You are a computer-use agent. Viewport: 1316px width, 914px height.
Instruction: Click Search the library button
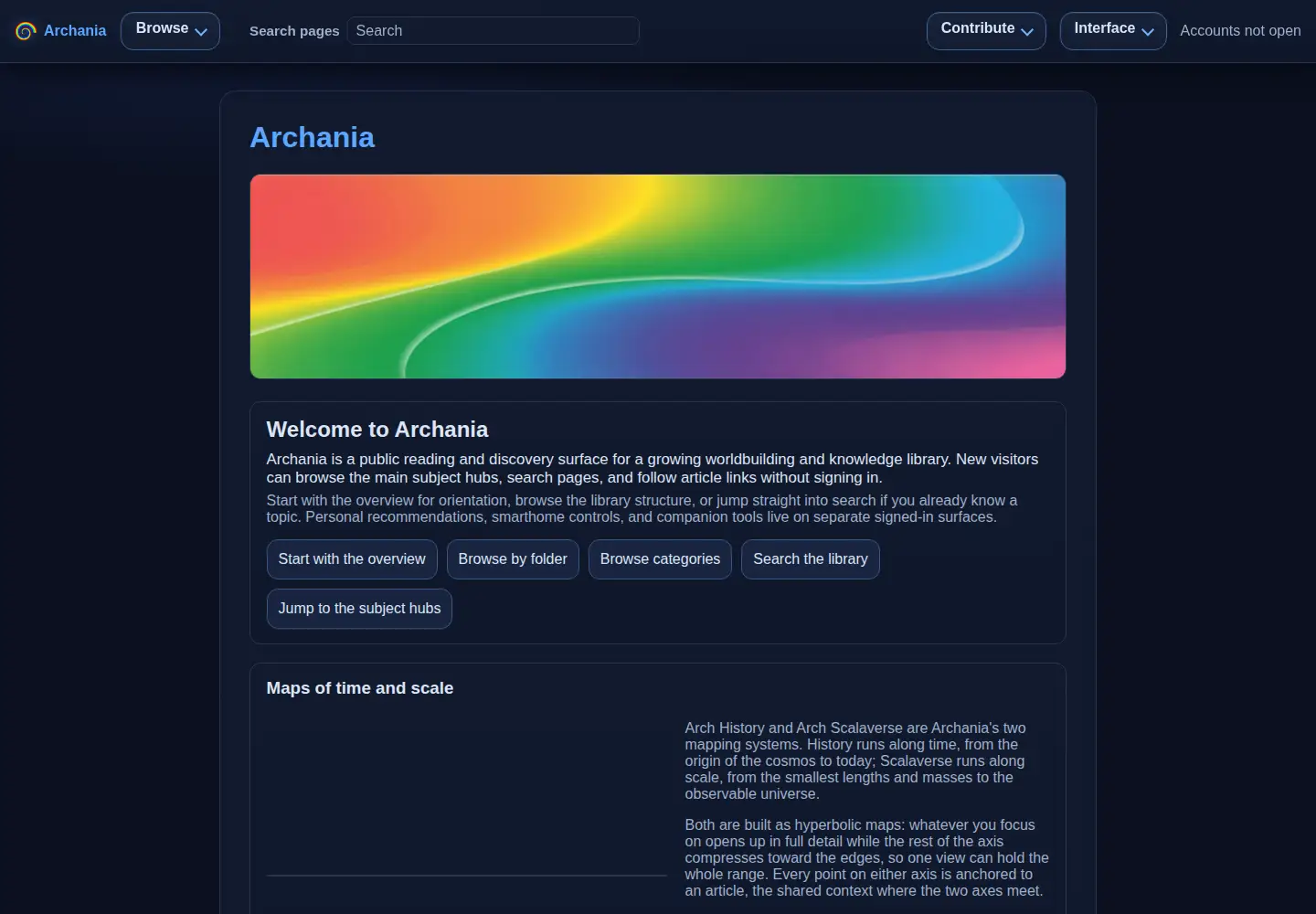tap(811, 559)
